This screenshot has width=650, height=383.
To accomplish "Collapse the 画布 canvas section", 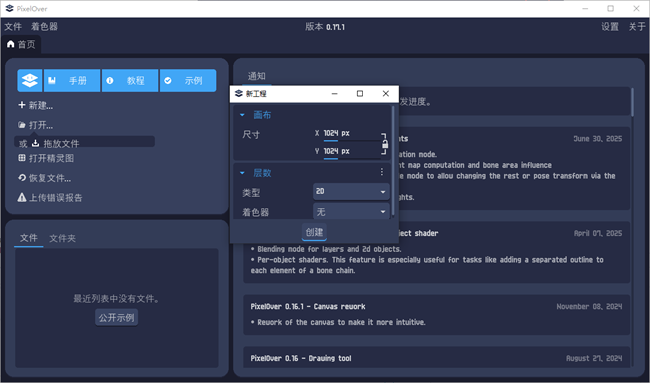I will click(242, 115).
